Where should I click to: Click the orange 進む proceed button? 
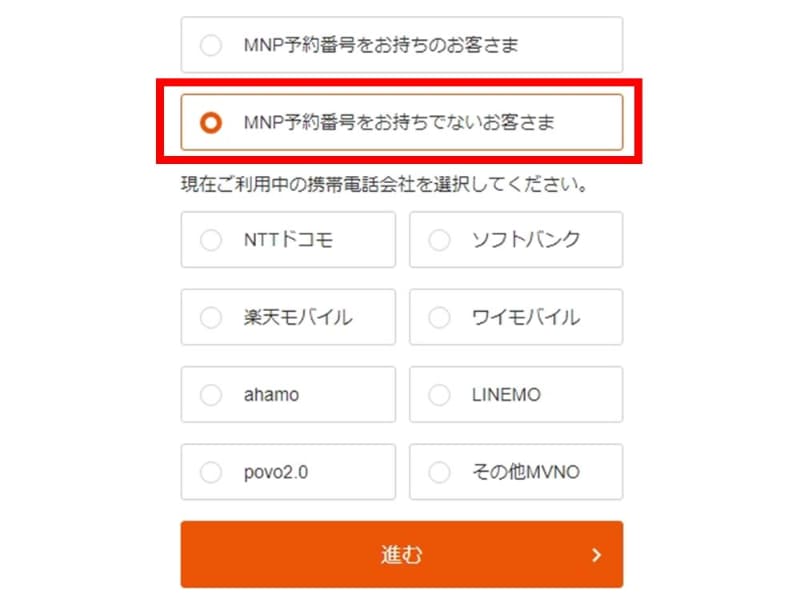[400, 554]
